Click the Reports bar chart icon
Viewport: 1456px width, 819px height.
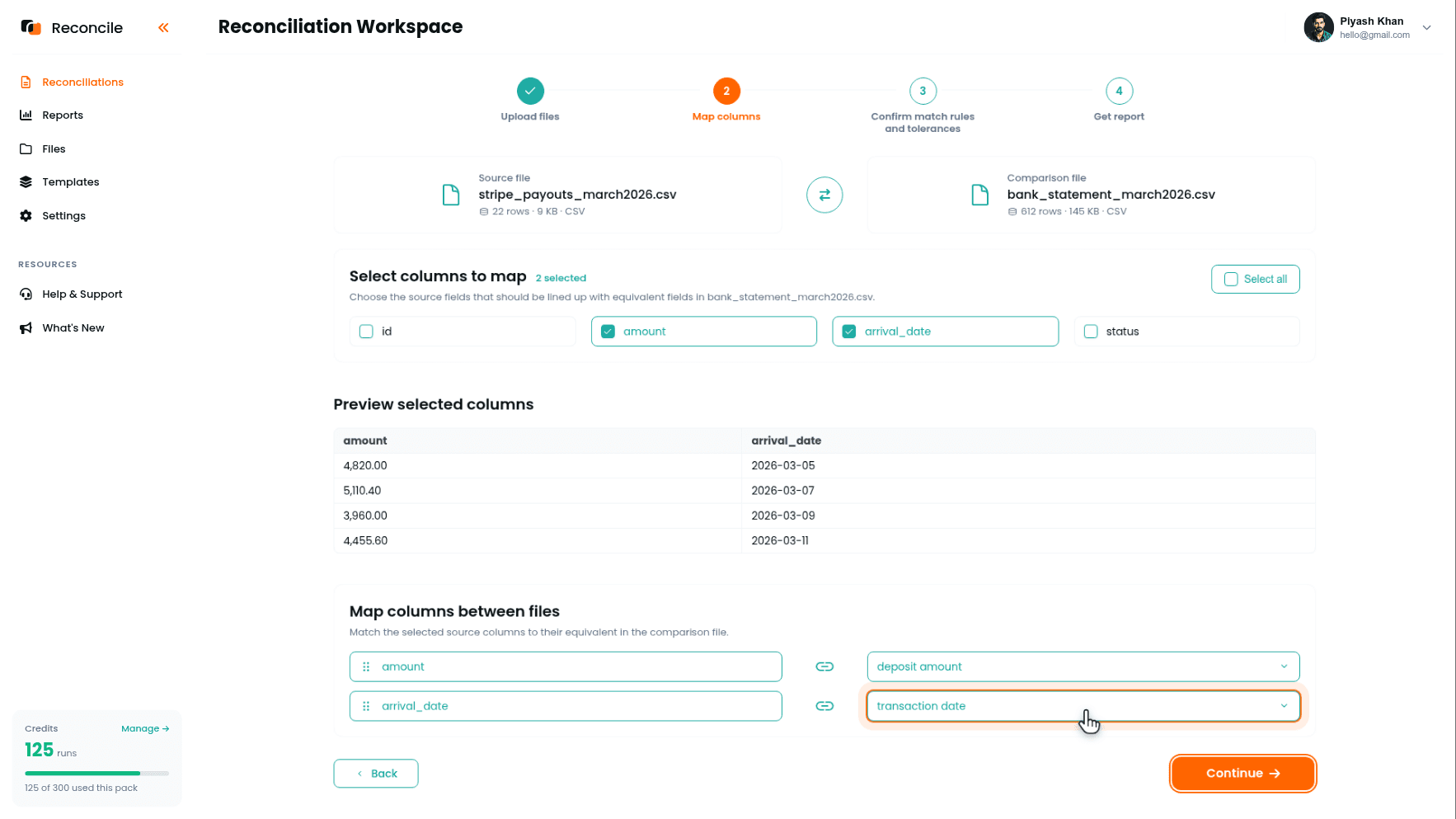point(26,115)
